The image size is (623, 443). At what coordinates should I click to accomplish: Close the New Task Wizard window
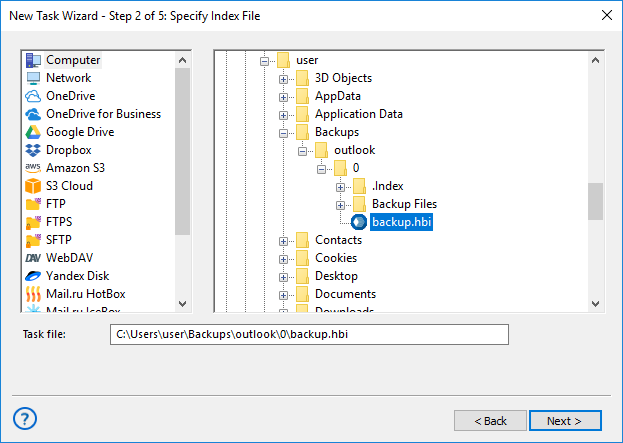[607, 15]
